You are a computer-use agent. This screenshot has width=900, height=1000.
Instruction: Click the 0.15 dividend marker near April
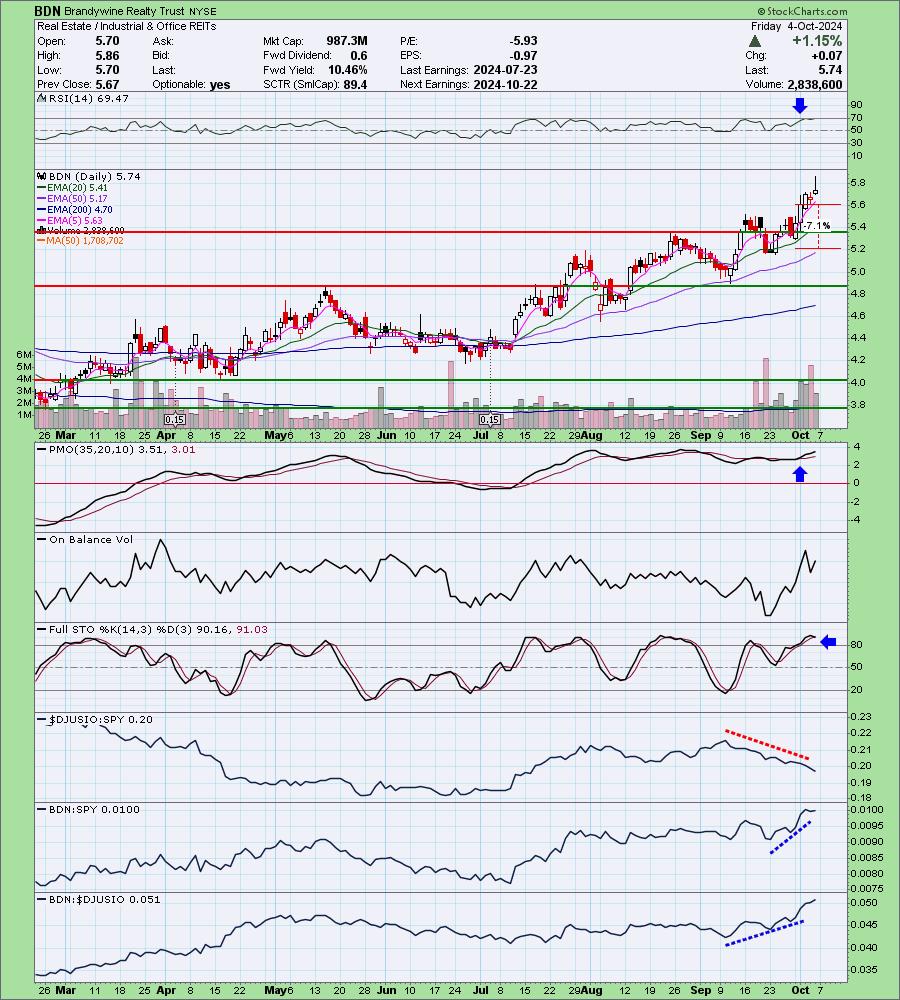[175, 420]
